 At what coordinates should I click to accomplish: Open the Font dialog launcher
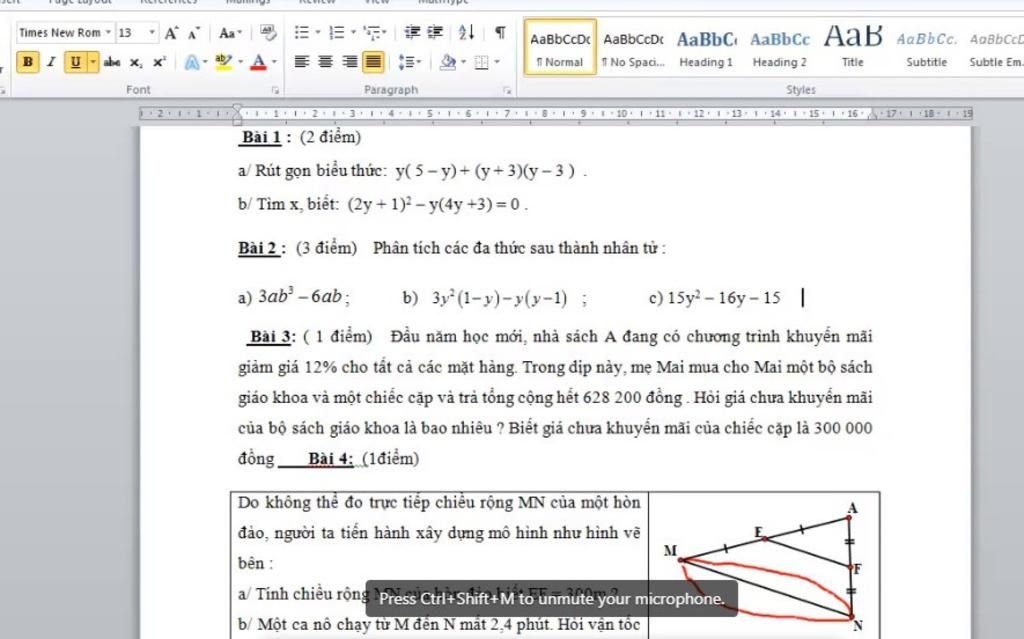275,90
